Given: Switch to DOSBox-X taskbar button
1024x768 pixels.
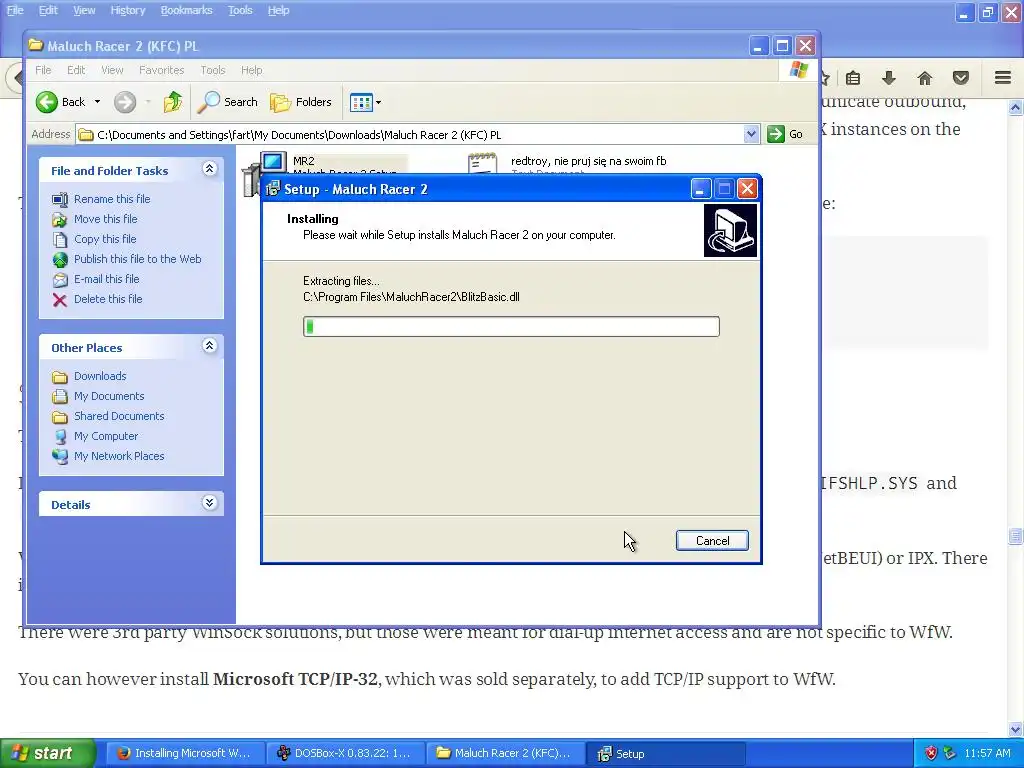Looking at the screenshot, I should click(x=345, y=753).
